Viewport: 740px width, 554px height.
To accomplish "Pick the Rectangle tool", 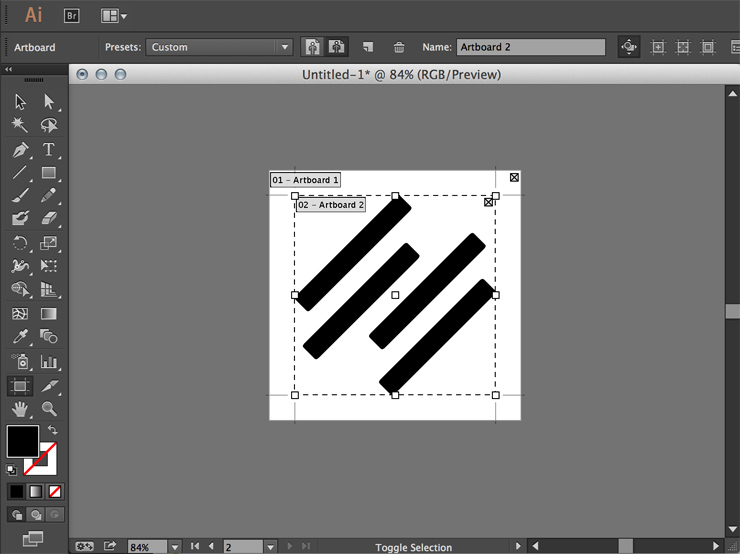I will 49,173.
